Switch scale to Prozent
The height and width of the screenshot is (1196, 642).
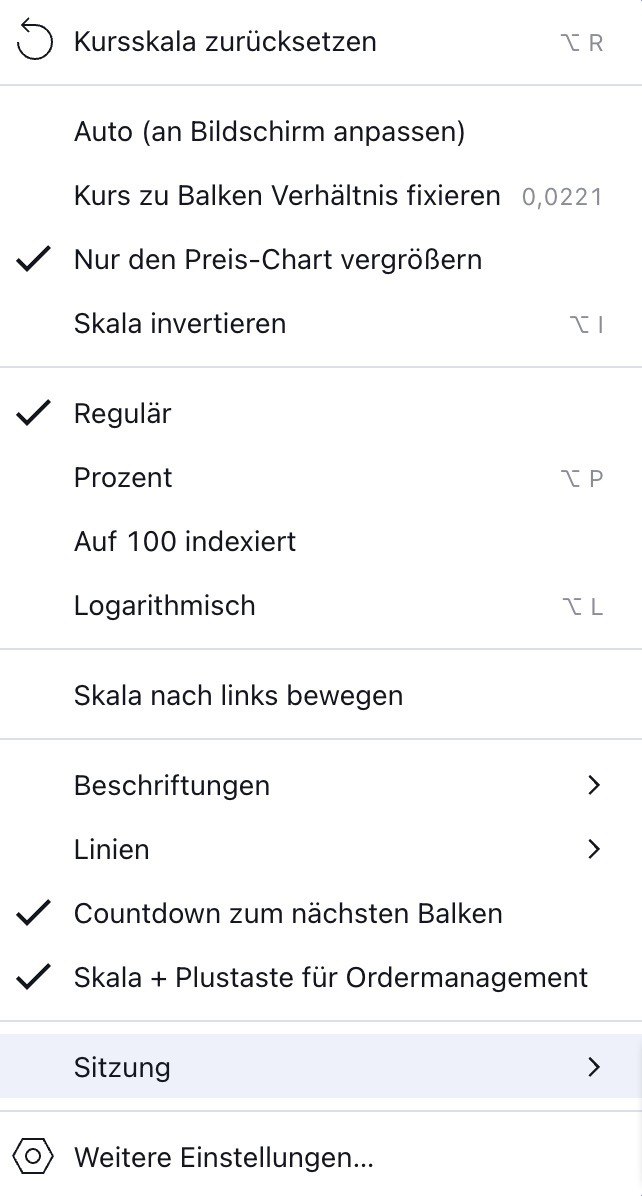click(123, 477)
